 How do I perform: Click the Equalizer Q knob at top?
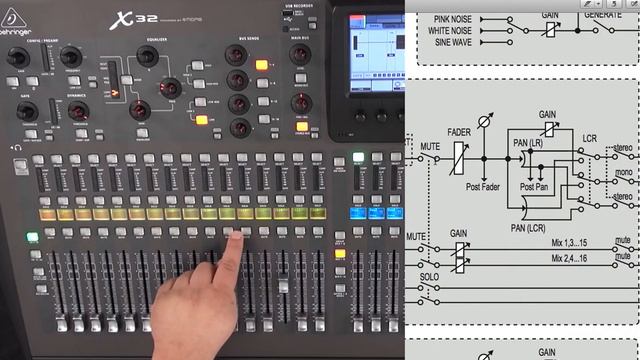pyautogui.click(x=147, y=56)
